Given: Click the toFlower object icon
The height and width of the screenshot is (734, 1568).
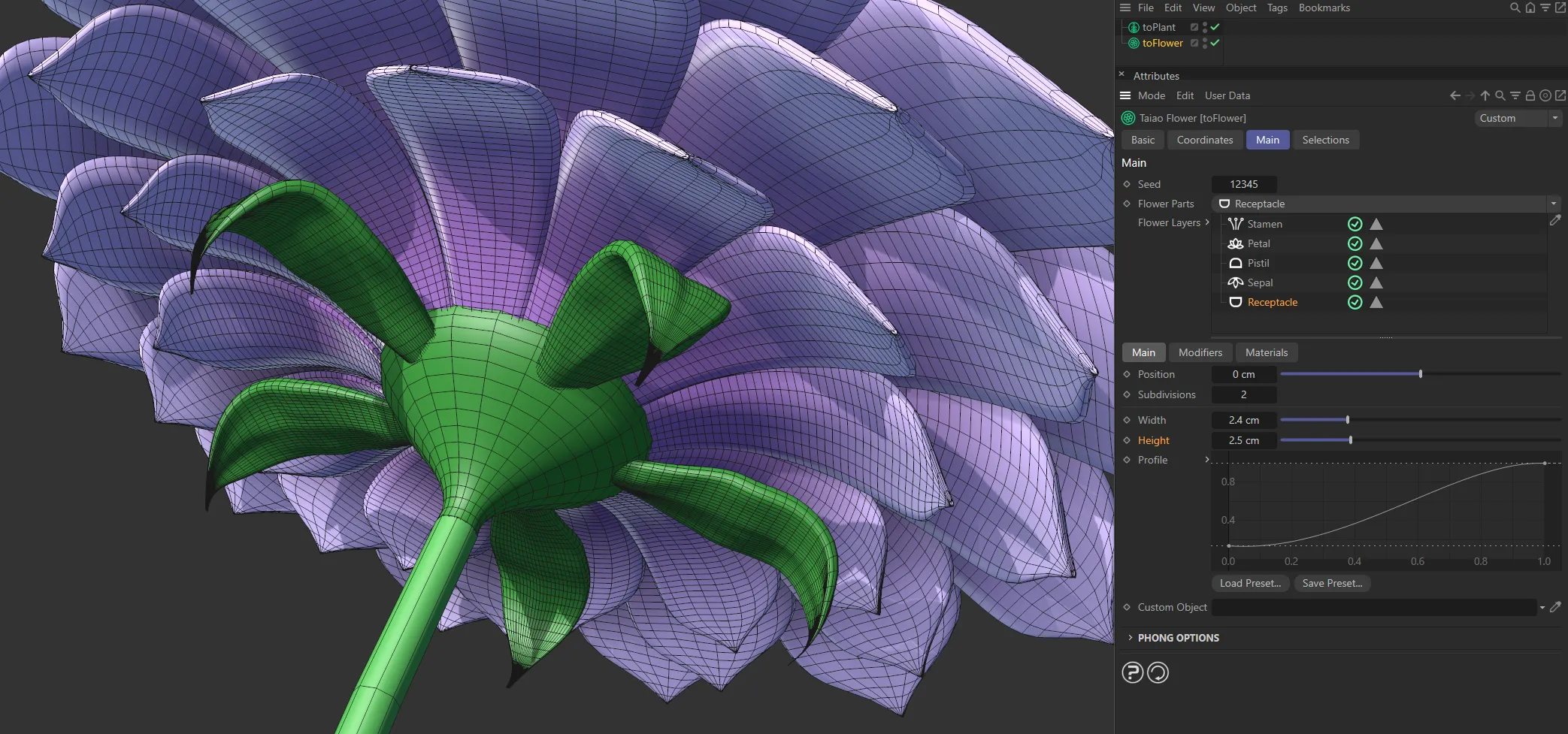Looking at the screenshot, I should click(1133, 43).
